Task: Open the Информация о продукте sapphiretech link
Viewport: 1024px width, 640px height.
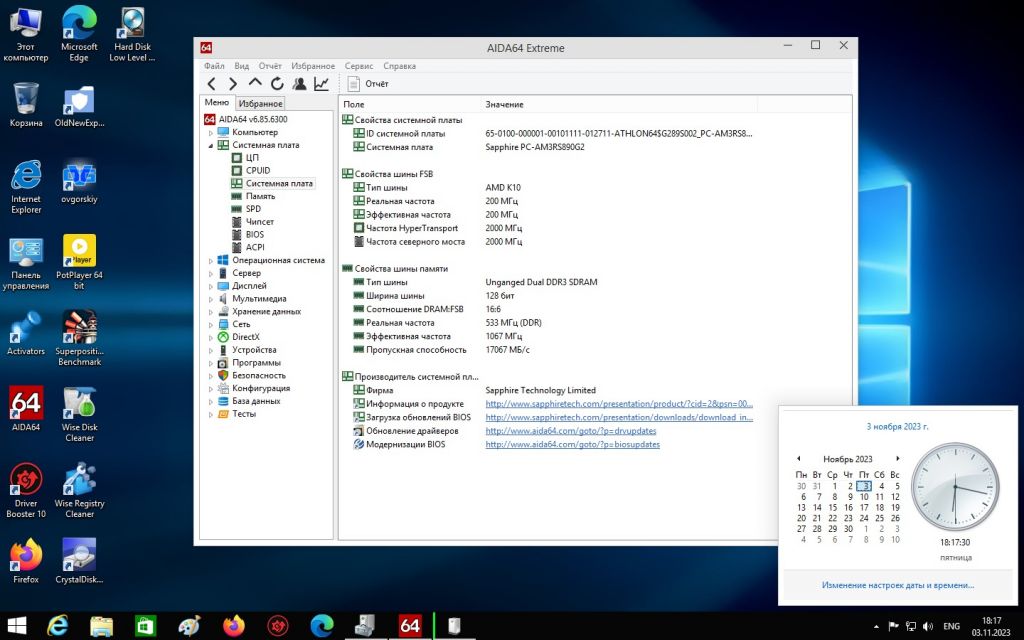Action: tap(618, 404)
